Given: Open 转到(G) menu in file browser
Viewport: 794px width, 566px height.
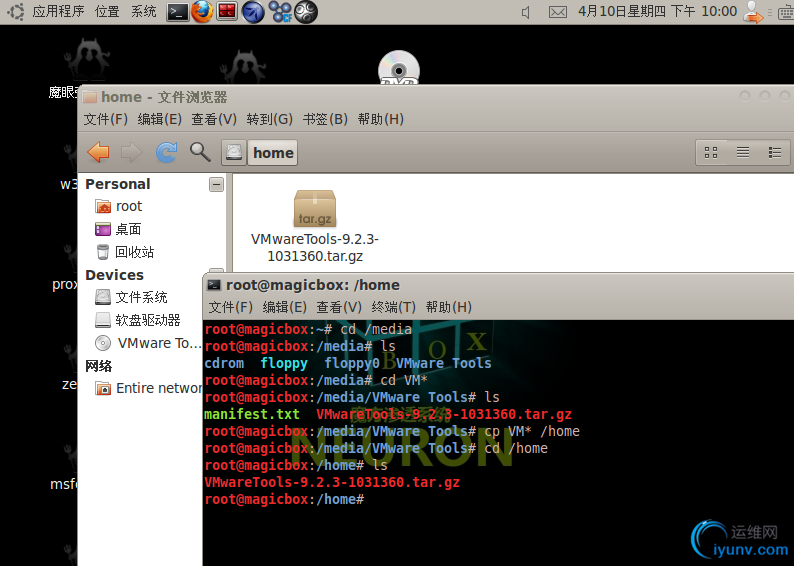Looking at the screenshot, I should [269, 119].
